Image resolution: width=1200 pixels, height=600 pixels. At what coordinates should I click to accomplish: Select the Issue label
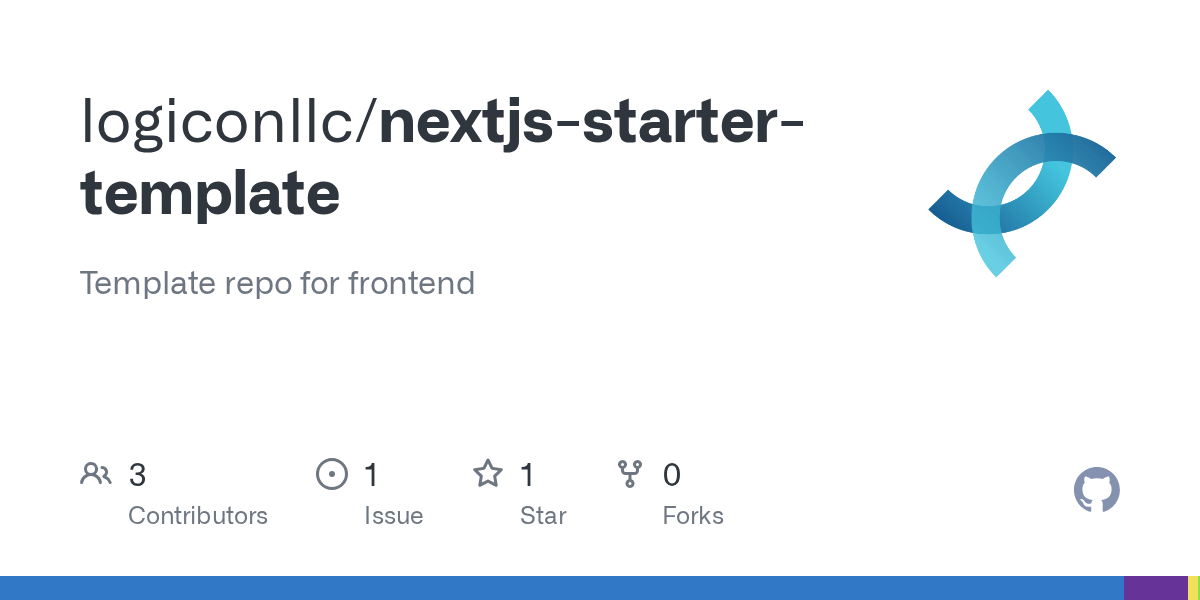393,516
